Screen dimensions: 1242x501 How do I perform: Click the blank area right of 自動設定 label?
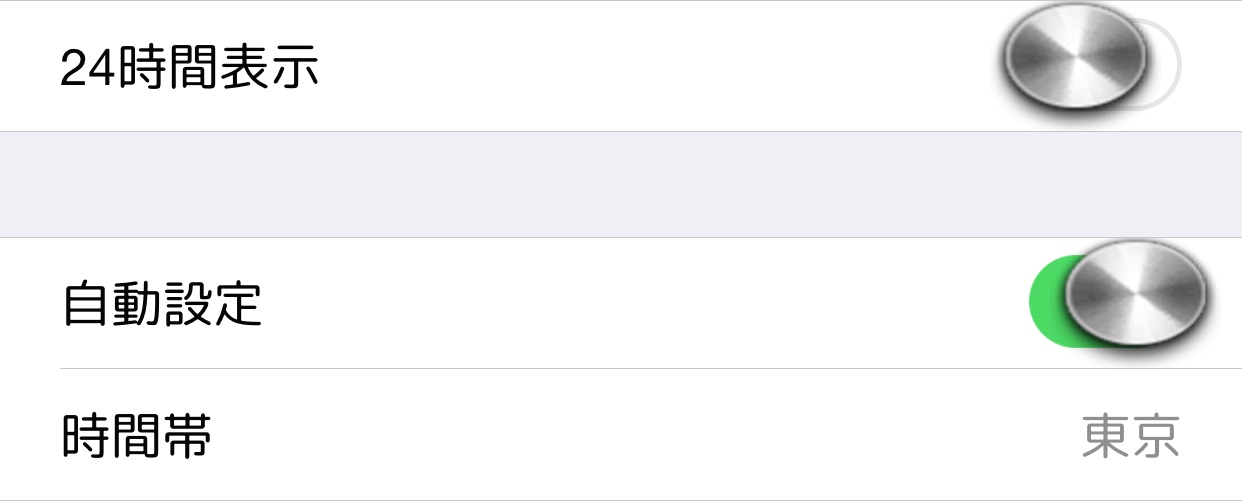[x=645, y=303]
